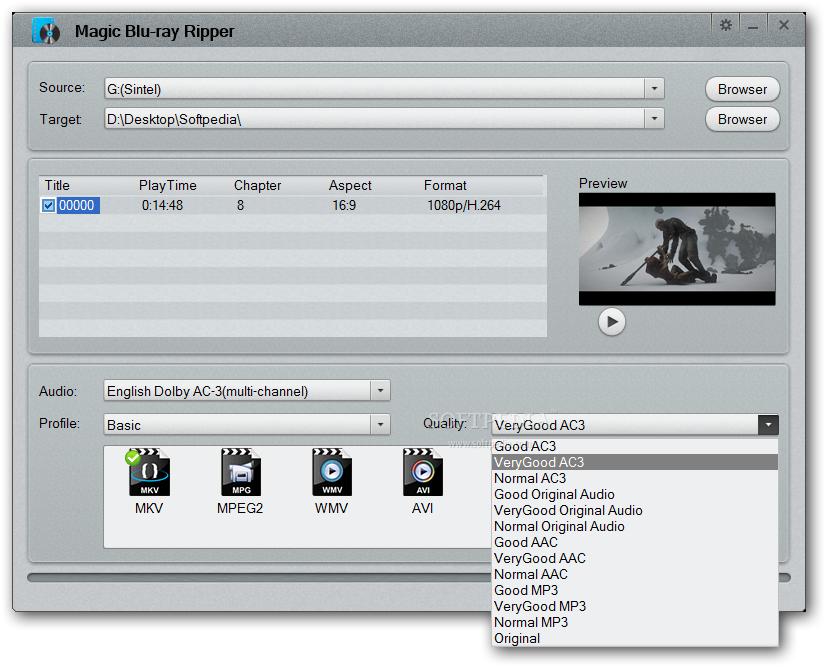Pick Normal Original Audio option

[635, 526]
